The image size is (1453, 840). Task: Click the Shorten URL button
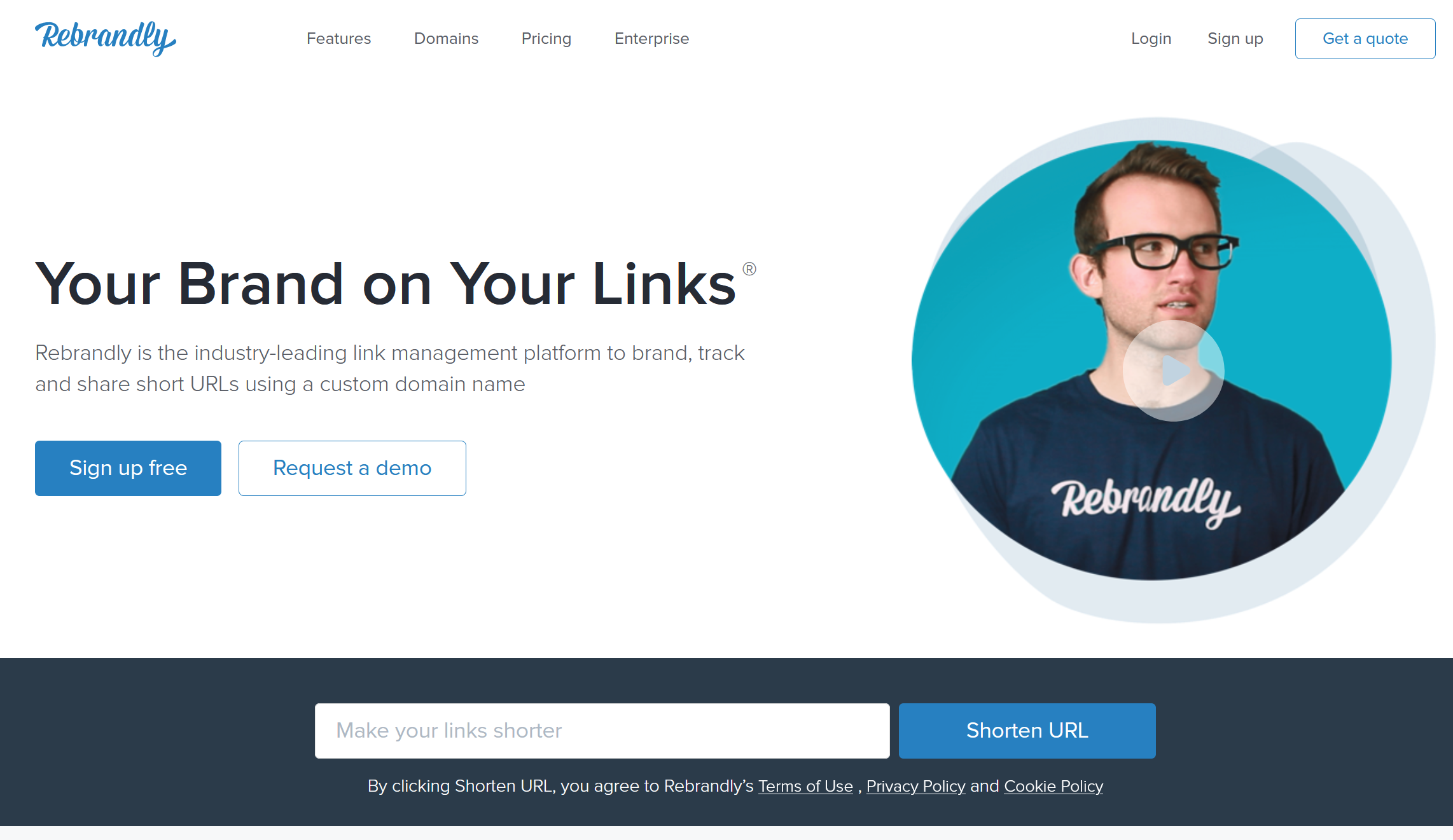tap(1027, 731)
